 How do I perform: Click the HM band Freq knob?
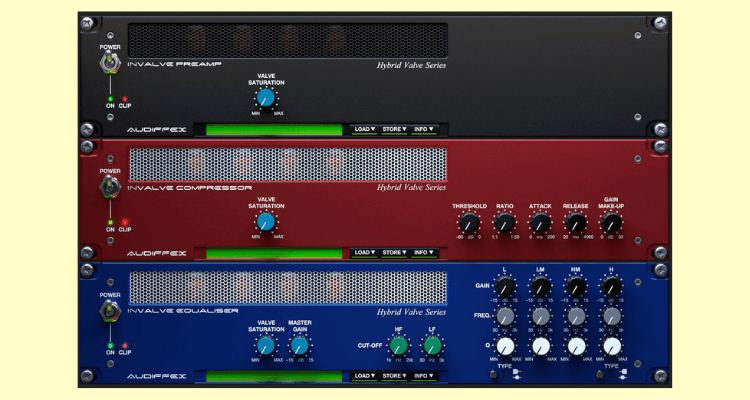(576, 316)
